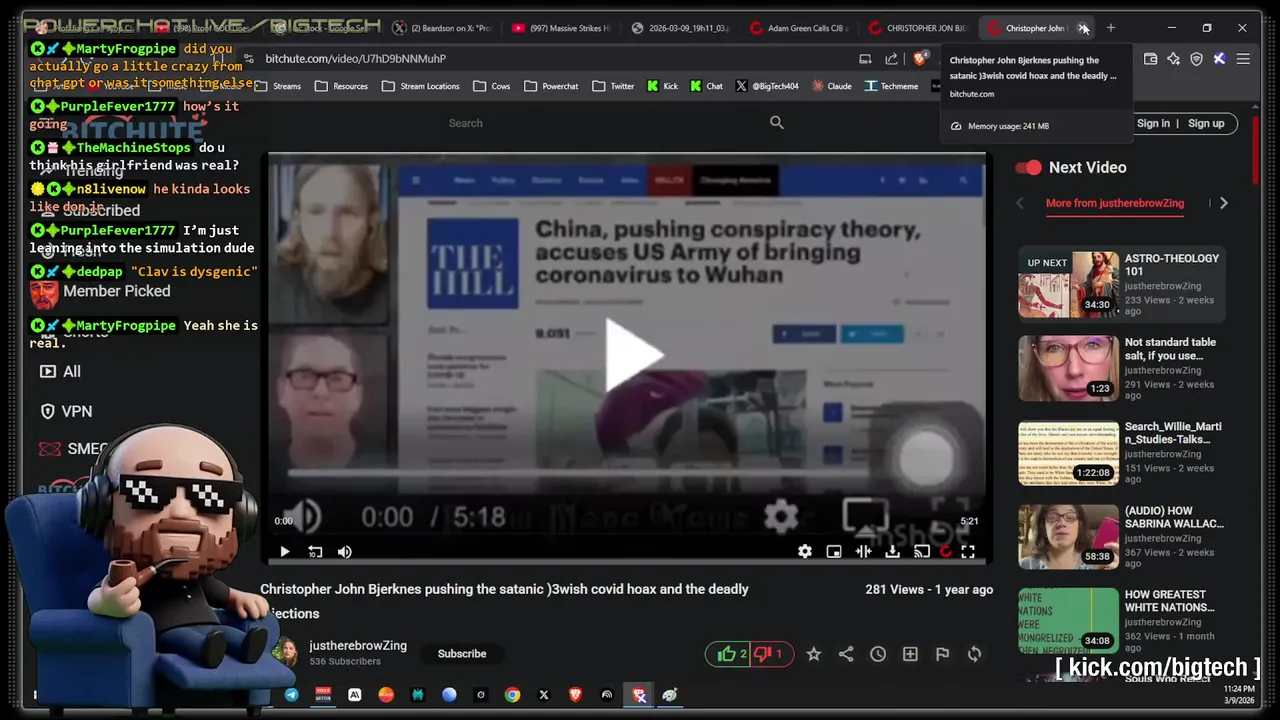Open Resources bookmark folder

coord(341,86)
